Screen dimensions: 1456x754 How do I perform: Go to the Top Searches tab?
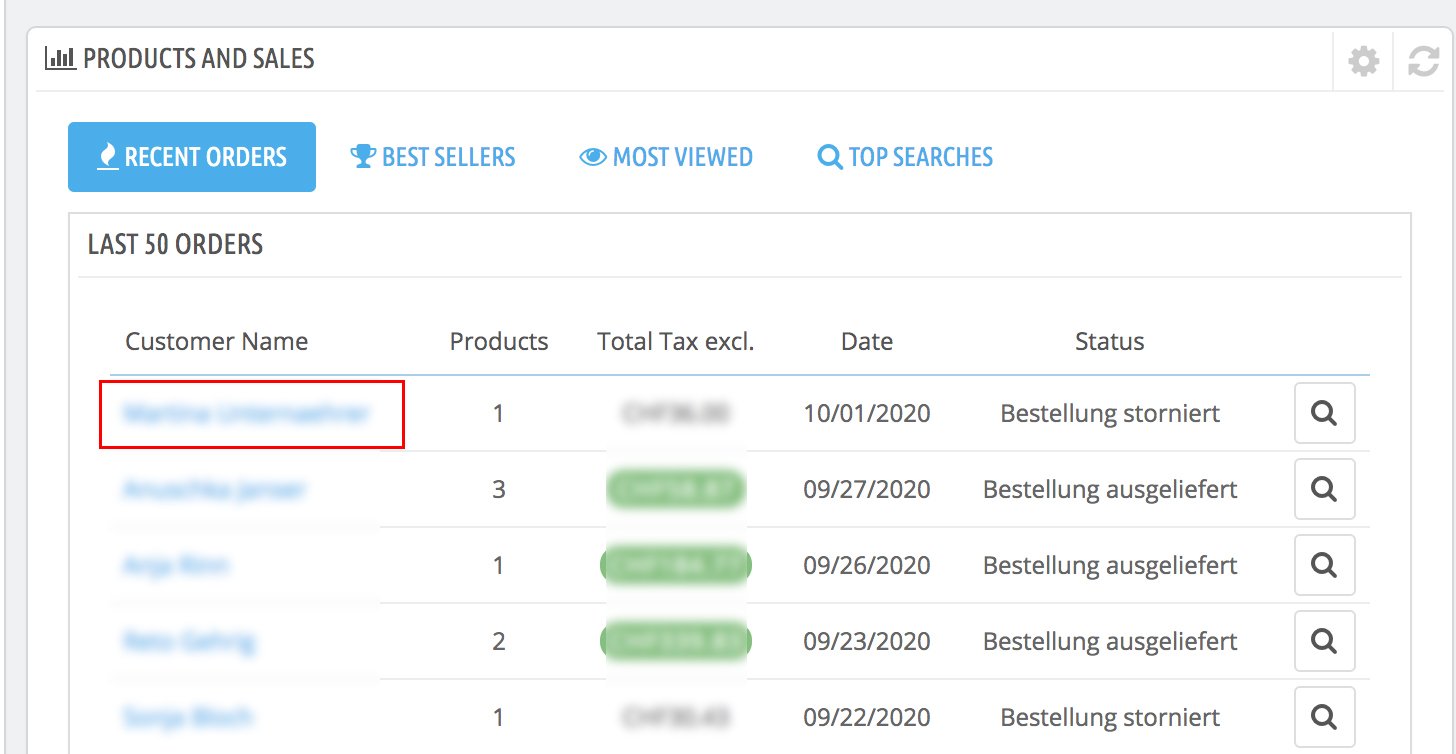[905, 157]
